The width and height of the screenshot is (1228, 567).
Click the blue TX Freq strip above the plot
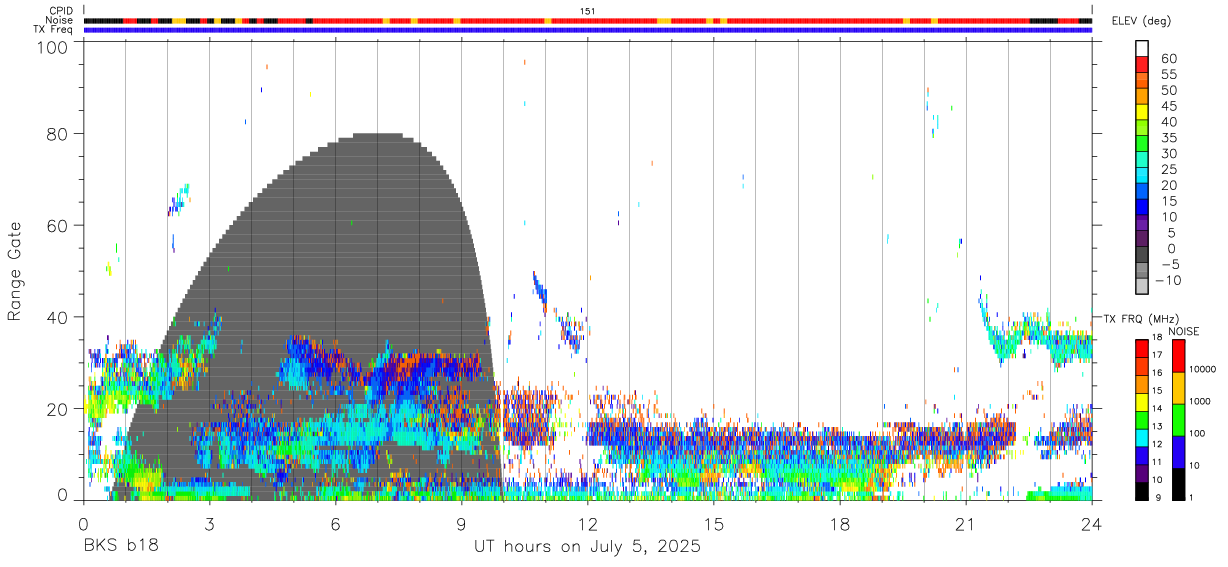587,30
